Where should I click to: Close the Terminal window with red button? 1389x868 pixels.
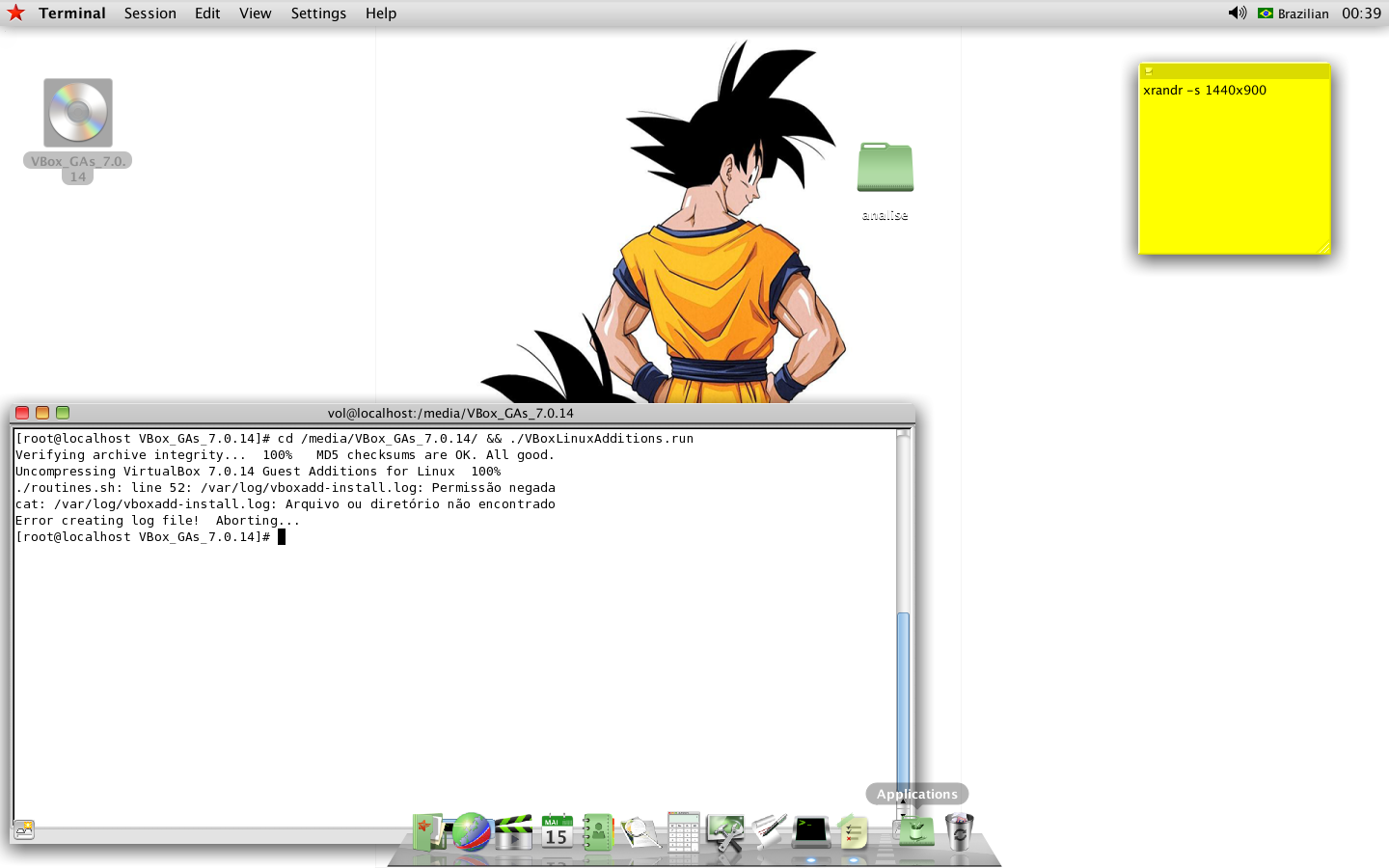click(x=22, y=413)
